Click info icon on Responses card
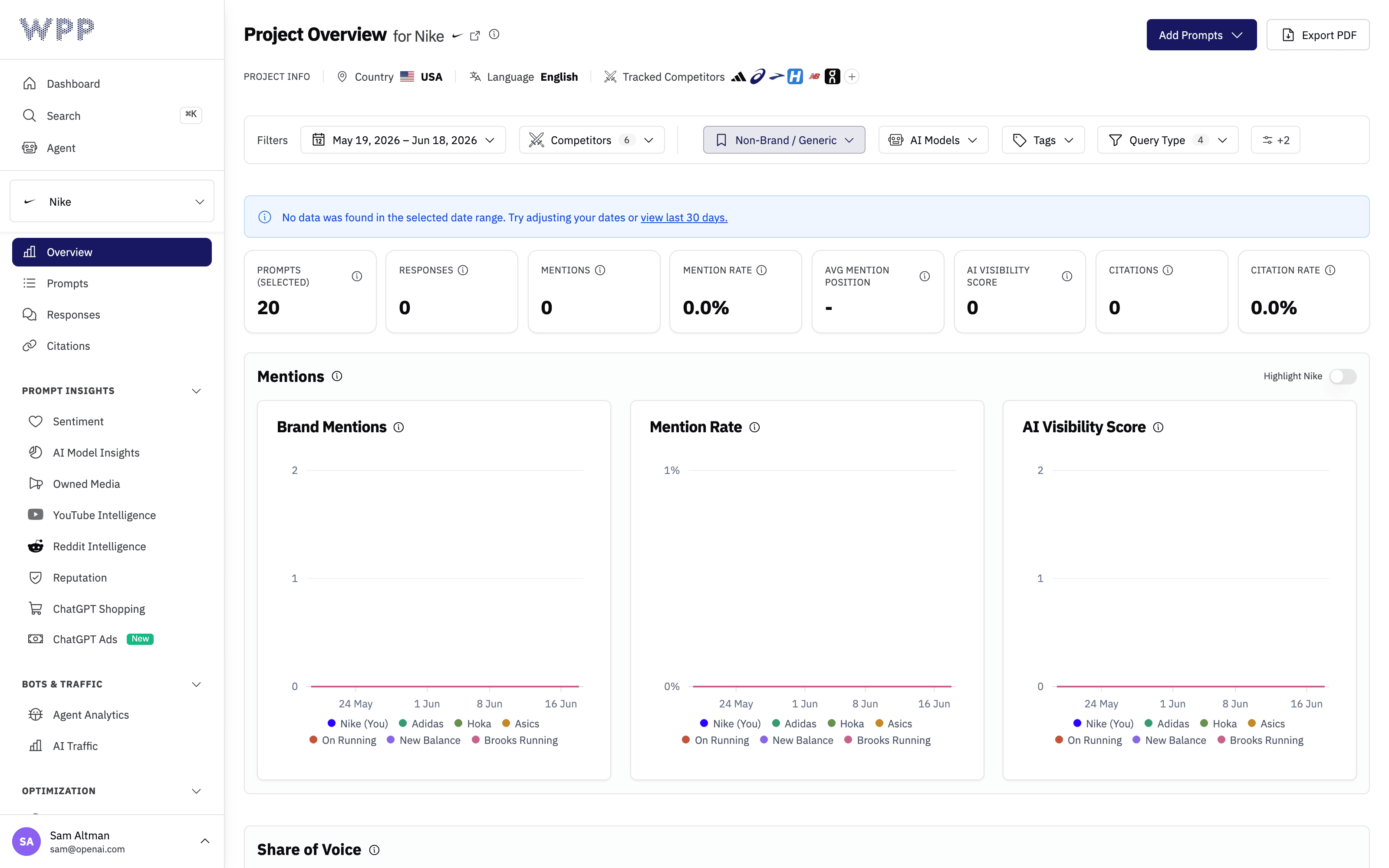 coord(463,270)
